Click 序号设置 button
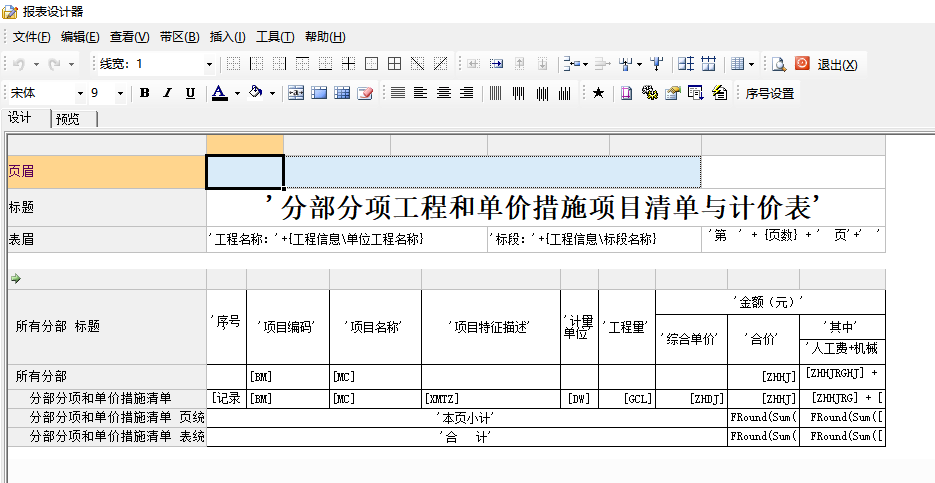 (x=769, y=94)
